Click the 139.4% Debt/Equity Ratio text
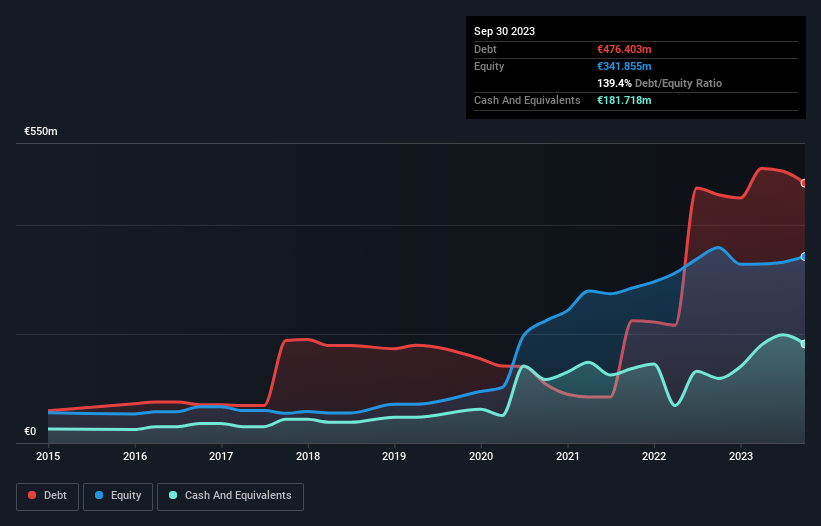The height and width of the screenshot is (526, 821). click(x=659, y=83)
